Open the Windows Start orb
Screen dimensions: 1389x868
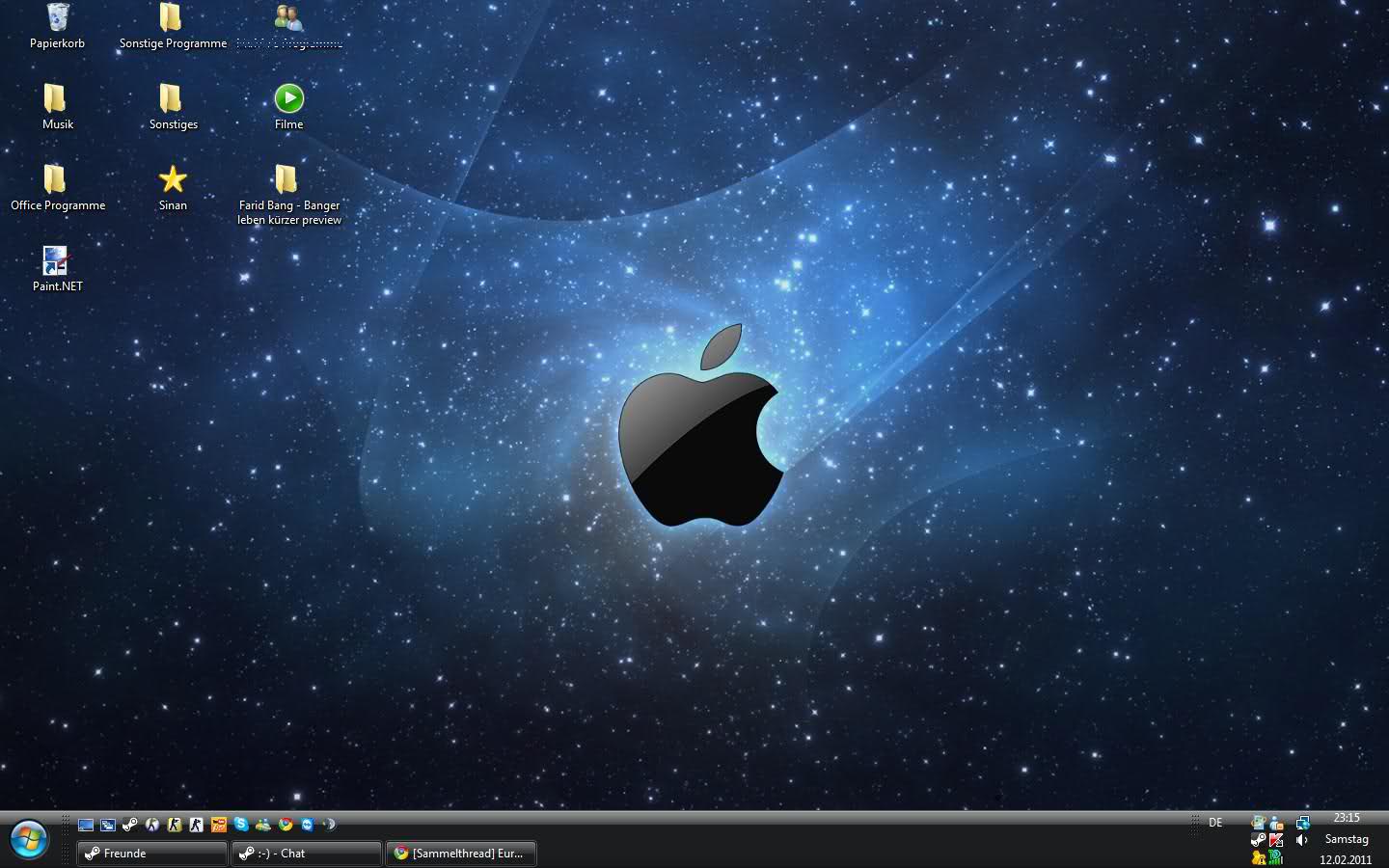(x=29, y=839)
